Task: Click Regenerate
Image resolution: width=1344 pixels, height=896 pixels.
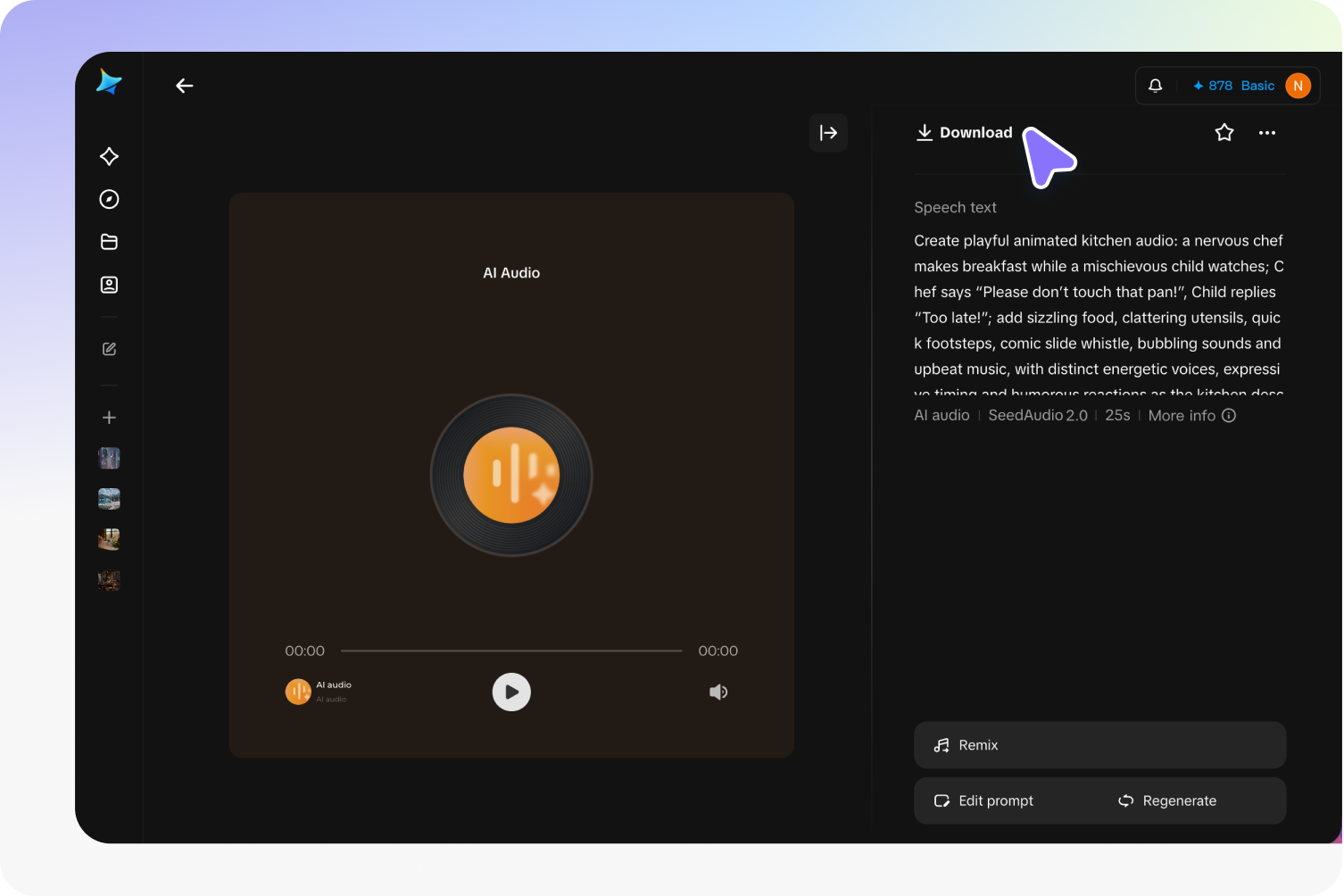Action: (x=1167, y=801)
